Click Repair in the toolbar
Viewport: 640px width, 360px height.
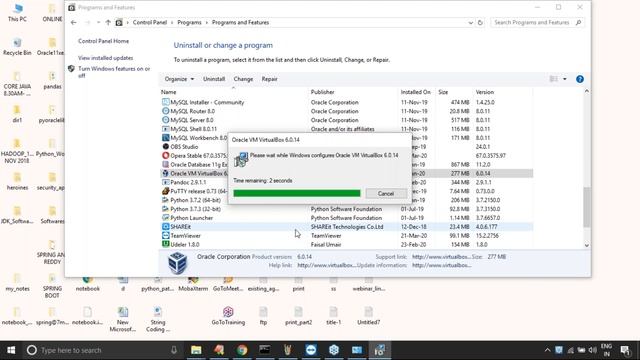tap(269, 79)
